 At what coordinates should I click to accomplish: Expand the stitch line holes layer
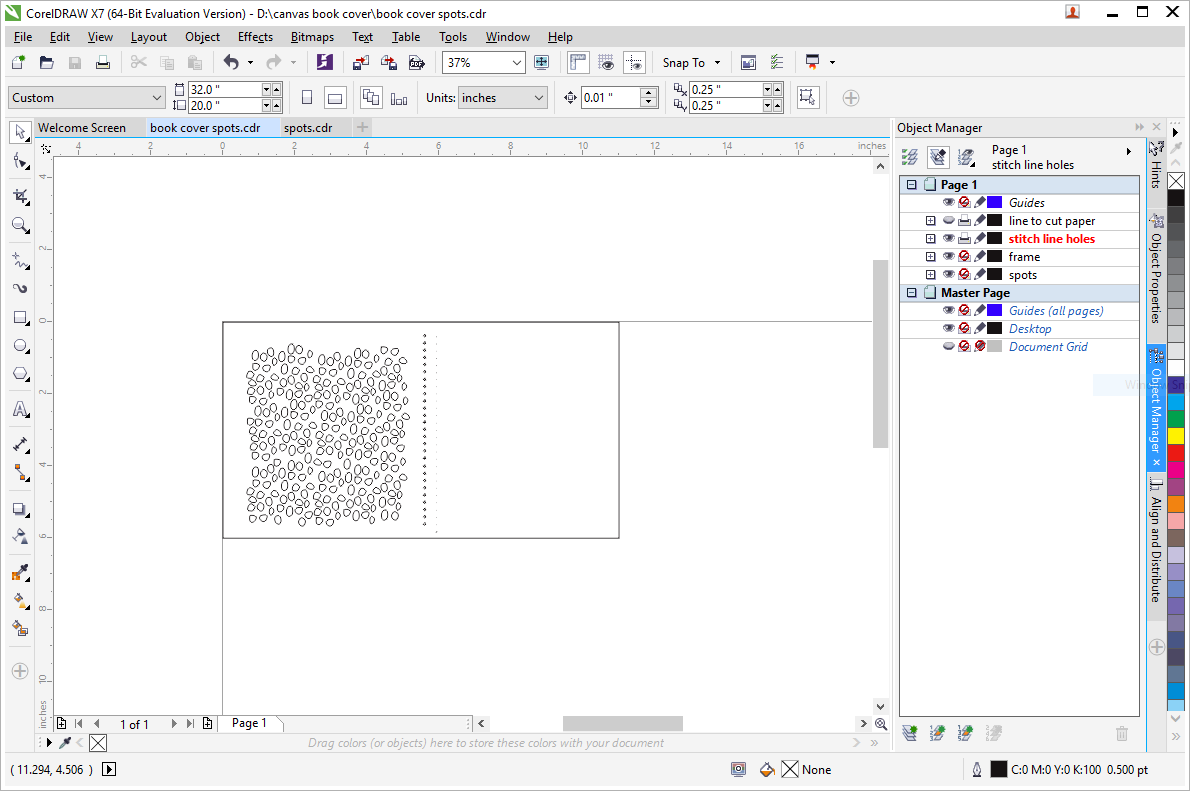[930, 238]
